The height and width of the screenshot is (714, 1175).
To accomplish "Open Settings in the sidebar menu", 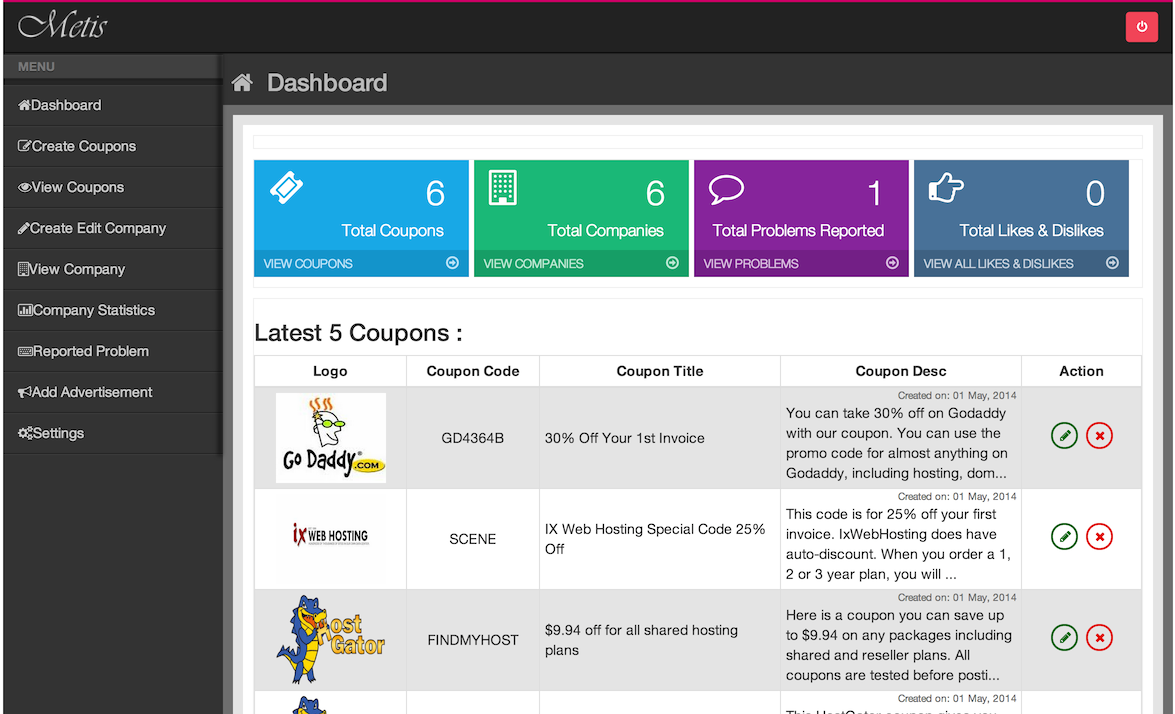I will 112,433.
